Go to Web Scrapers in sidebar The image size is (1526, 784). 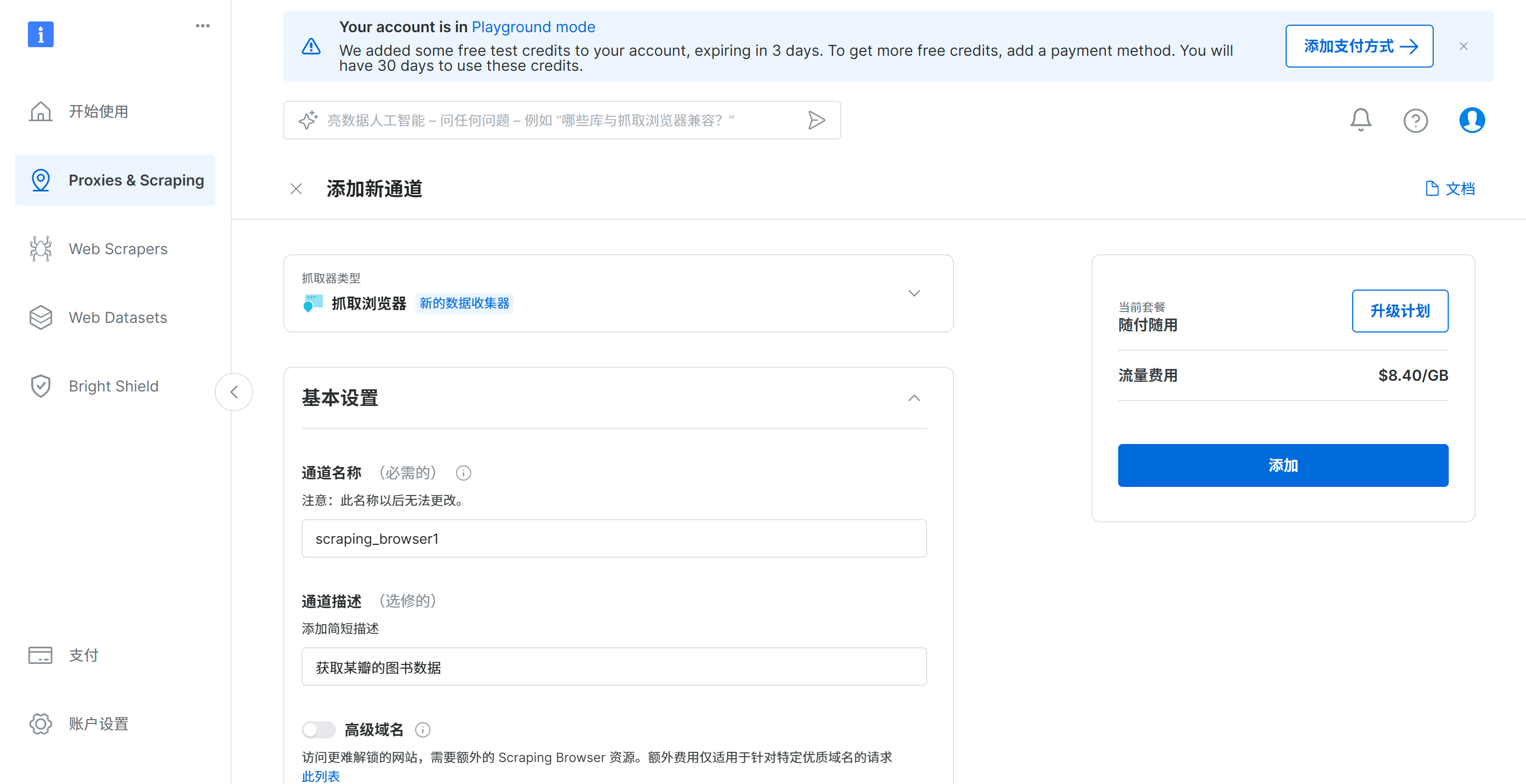118,249
